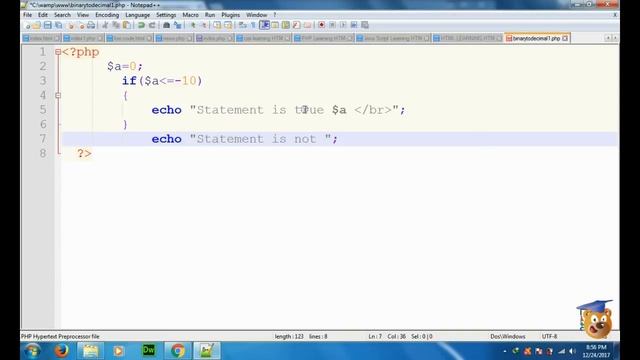Click line number 5 in margin
This screenshot has width=640, height=360.
pos(43,109)
